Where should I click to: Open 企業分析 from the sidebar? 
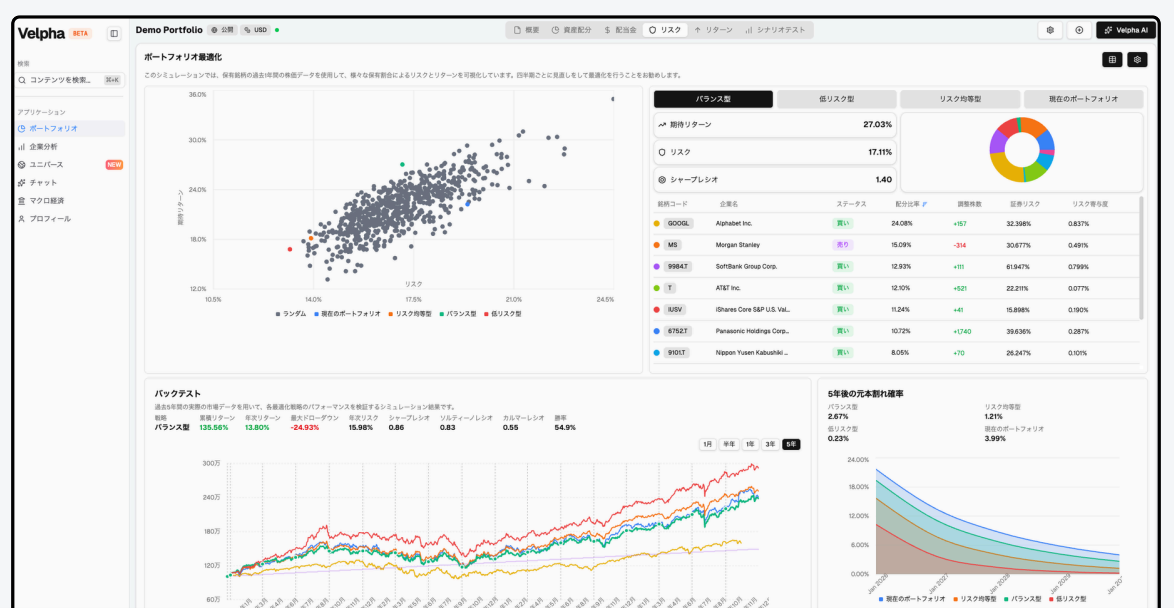click(43, 146)
